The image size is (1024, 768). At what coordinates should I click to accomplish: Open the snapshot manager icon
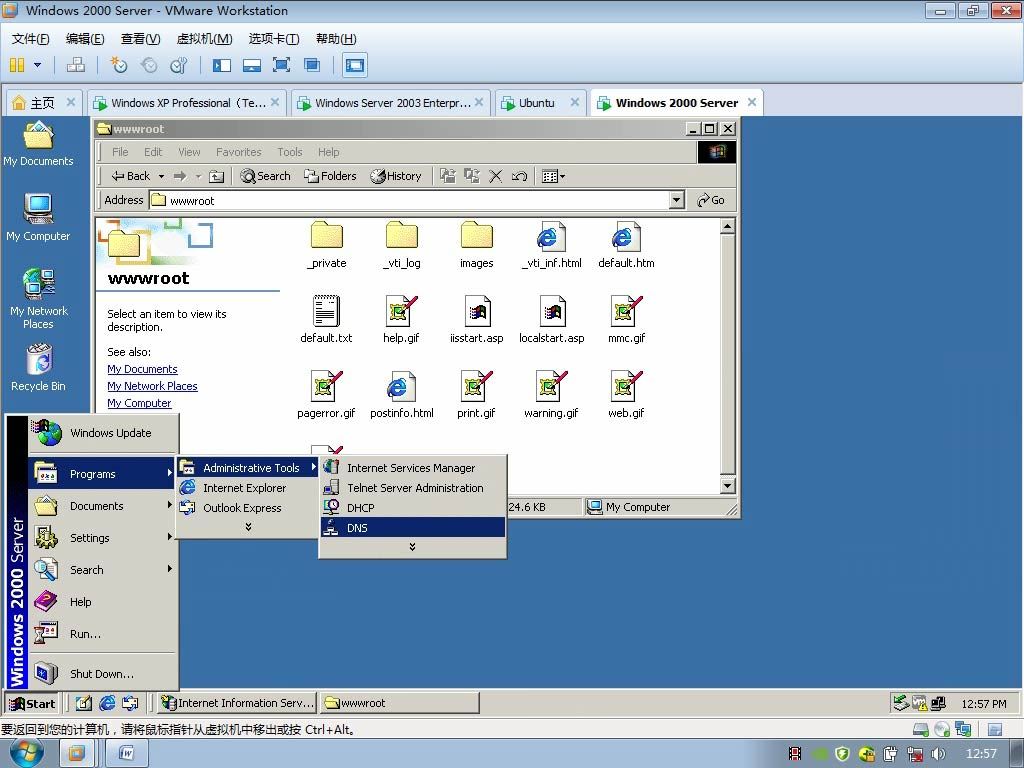(x=178, y=65)
